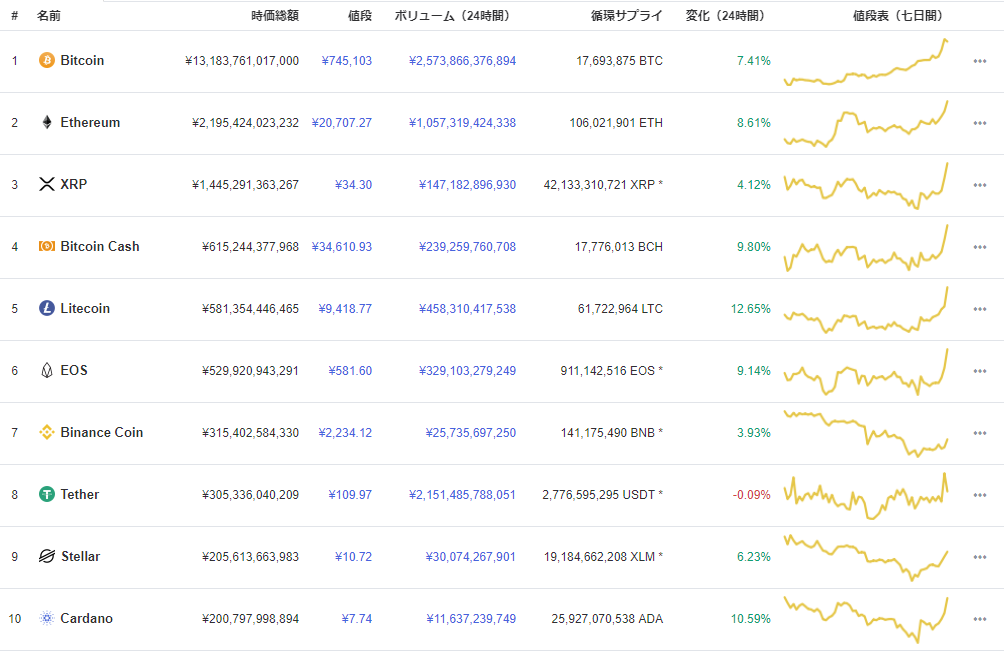Click Bitcoin price ¥745,103

[x=346, y=61]
